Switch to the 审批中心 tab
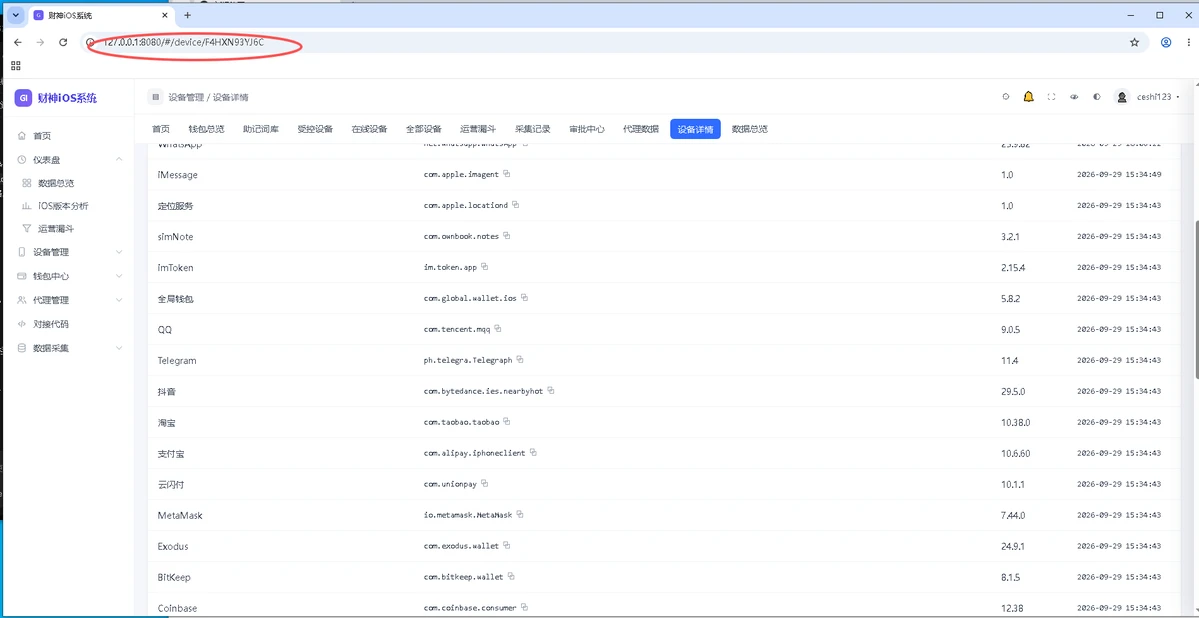1199x618 pixels. click(x=587, y=129)
